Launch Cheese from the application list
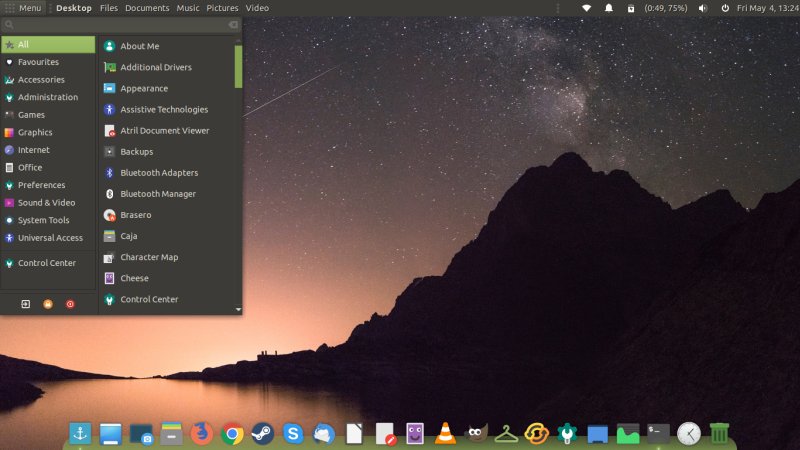Screen dimensions: 800x450 (134, 278)
